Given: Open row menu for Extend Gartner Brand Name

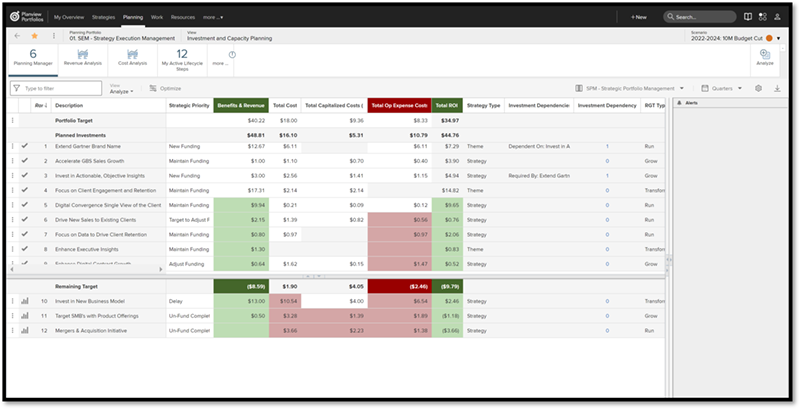Looking at the screenshot, I should point(13,146).
